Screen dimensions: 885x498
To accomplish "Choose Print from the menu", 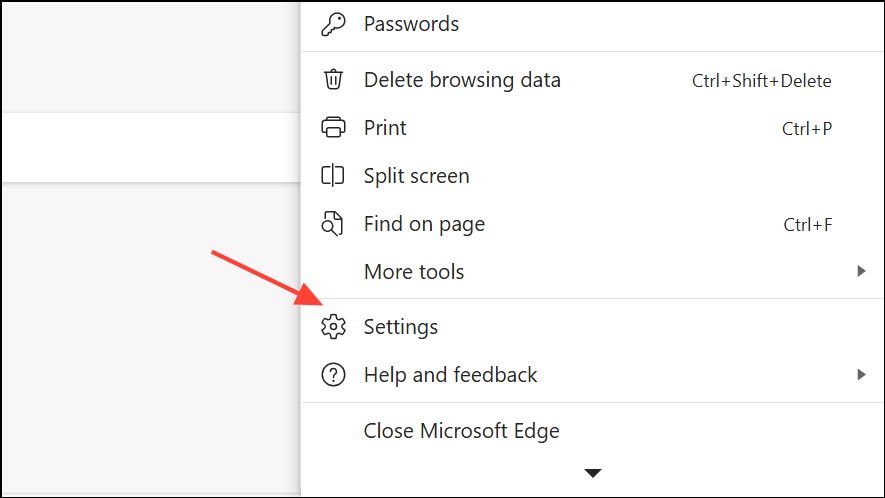I will point(385,128).
